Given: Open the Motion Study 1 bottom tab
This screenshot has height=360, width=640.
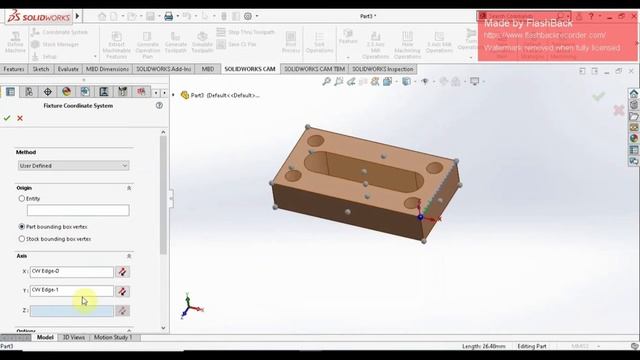Looking at the screenshot, I should point(113,338).
